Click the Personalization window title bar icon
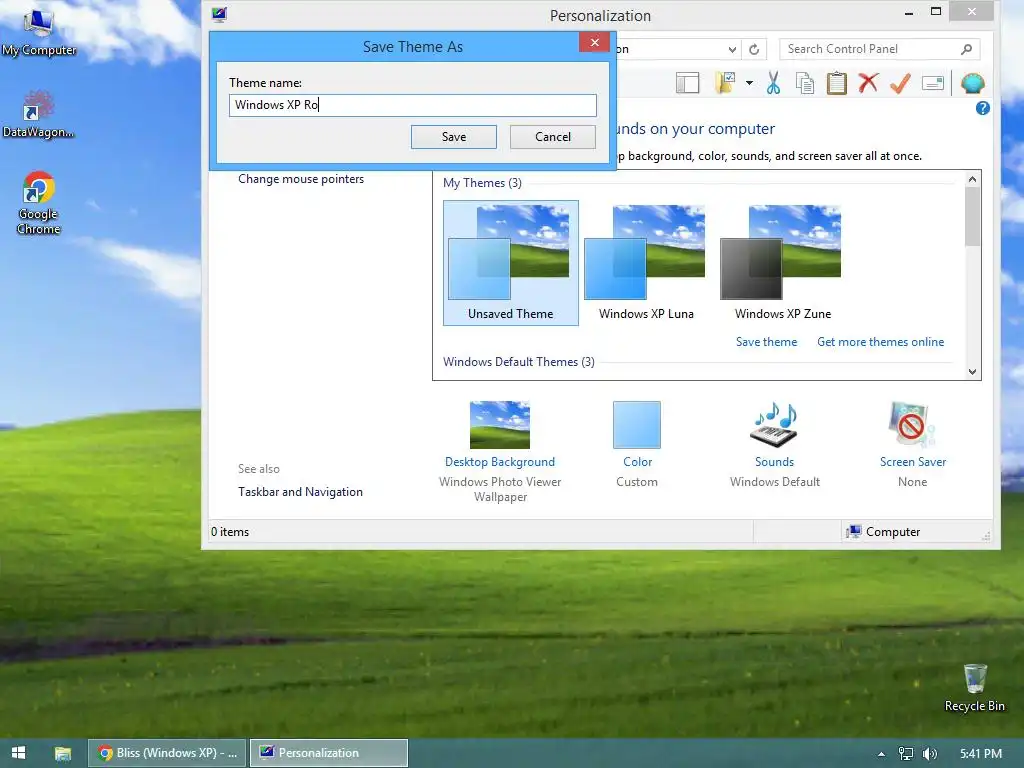The width and height of the screenshot is (1024, 768). pyautogui.click(x=219, y=15)
